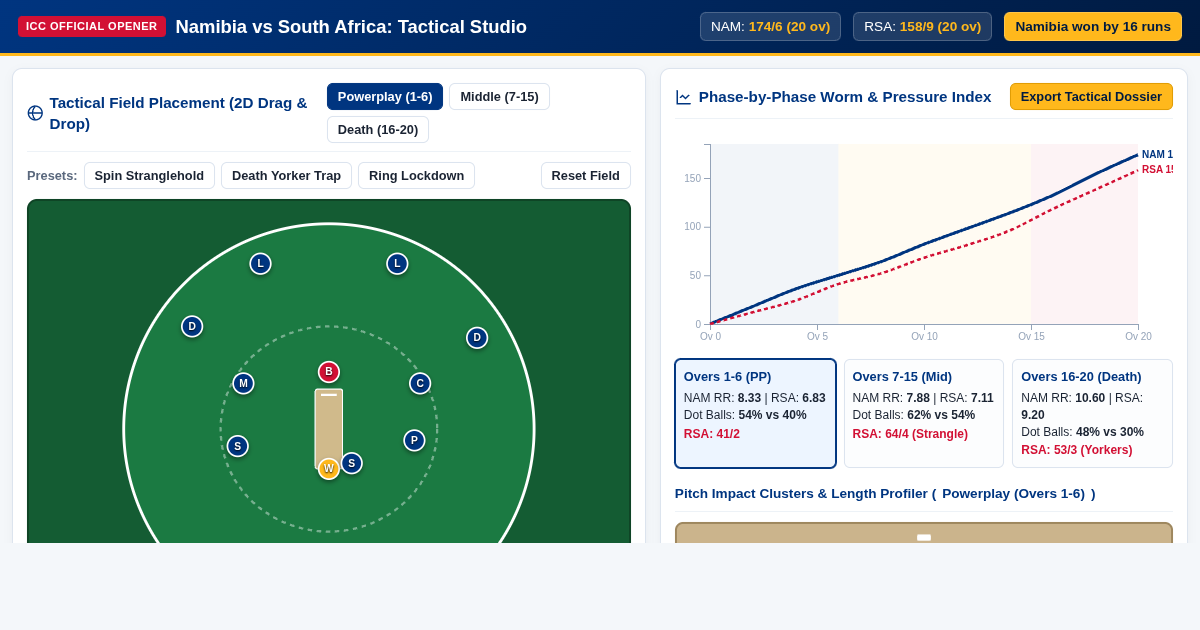This screenshot has width=1200, height=630.
Task: Switch to Death (16-20) phase tab
Action: [x=378, y=130]
